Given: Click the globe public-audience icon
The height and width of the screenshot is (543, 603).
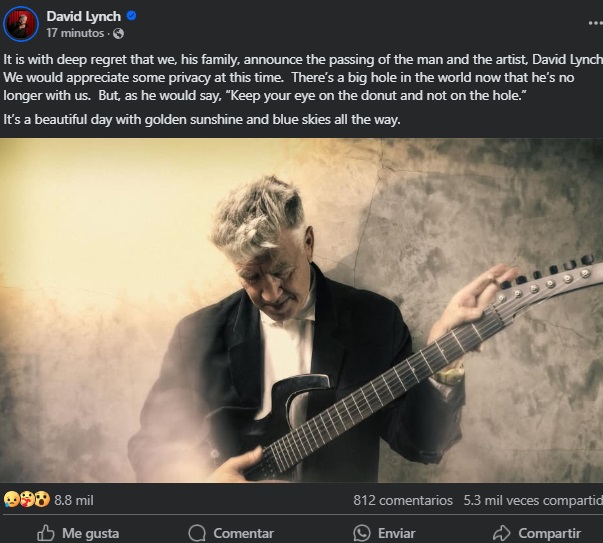Looking at the screenshot, I should click(118, 33).
